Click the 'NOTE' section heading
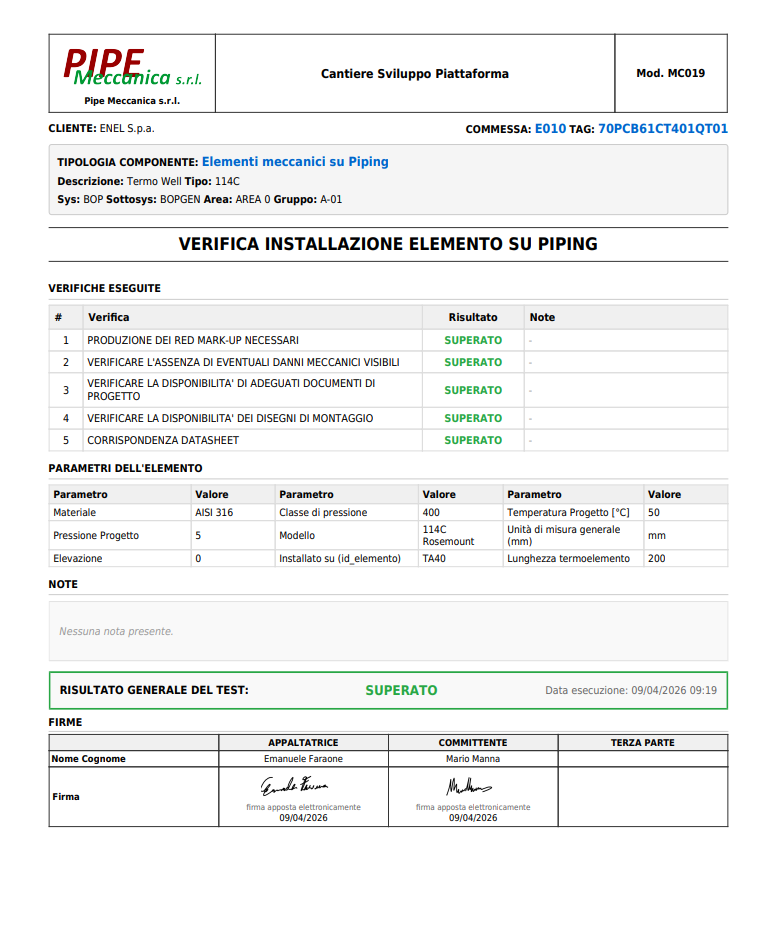The width and height of the screenshot is (771, 947). [63, 584]
